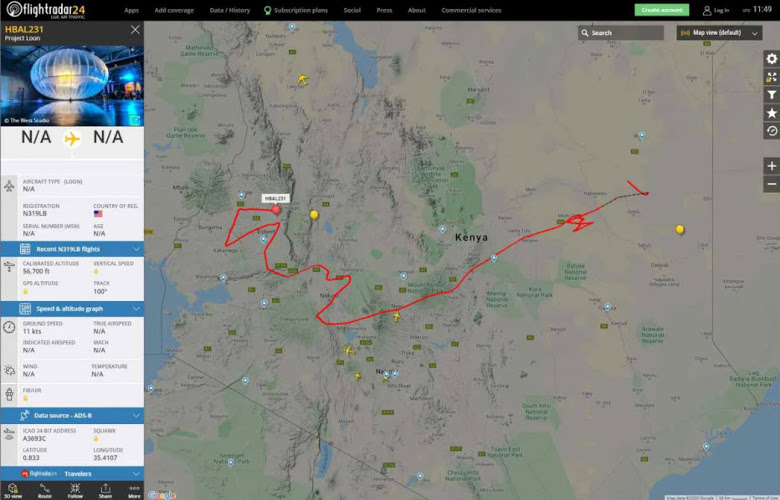Click the Create account button
780x500 pixels.
(x=662, y=10)
